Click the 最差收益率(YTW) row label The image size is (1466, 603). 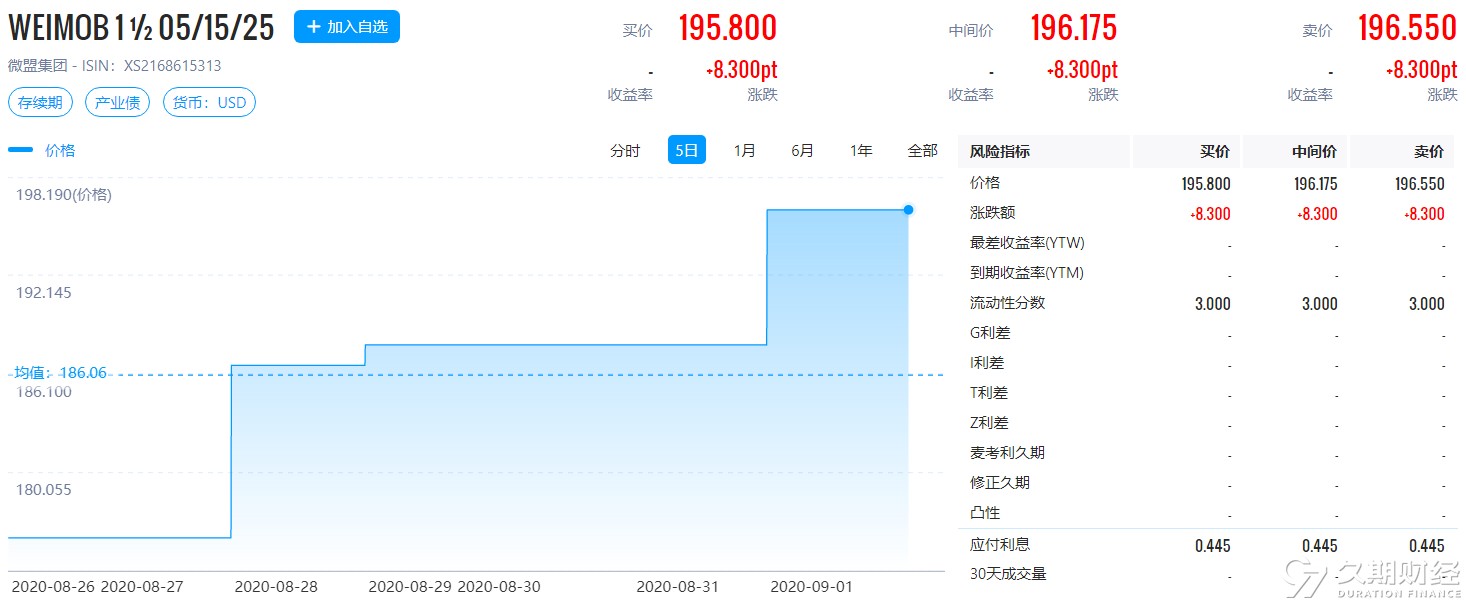coord(1027,243)
